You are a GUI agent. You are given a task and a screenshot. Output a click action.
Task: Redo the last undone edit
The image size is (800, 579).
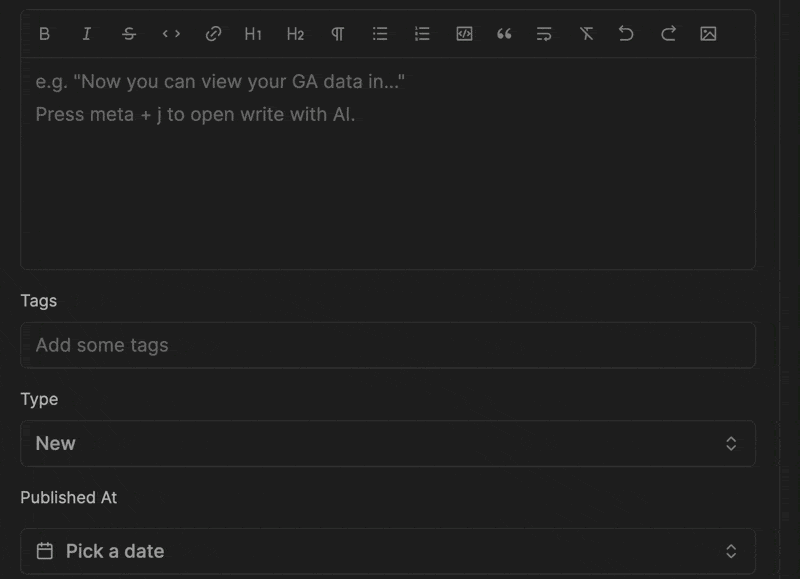click(x=668, y=34)
